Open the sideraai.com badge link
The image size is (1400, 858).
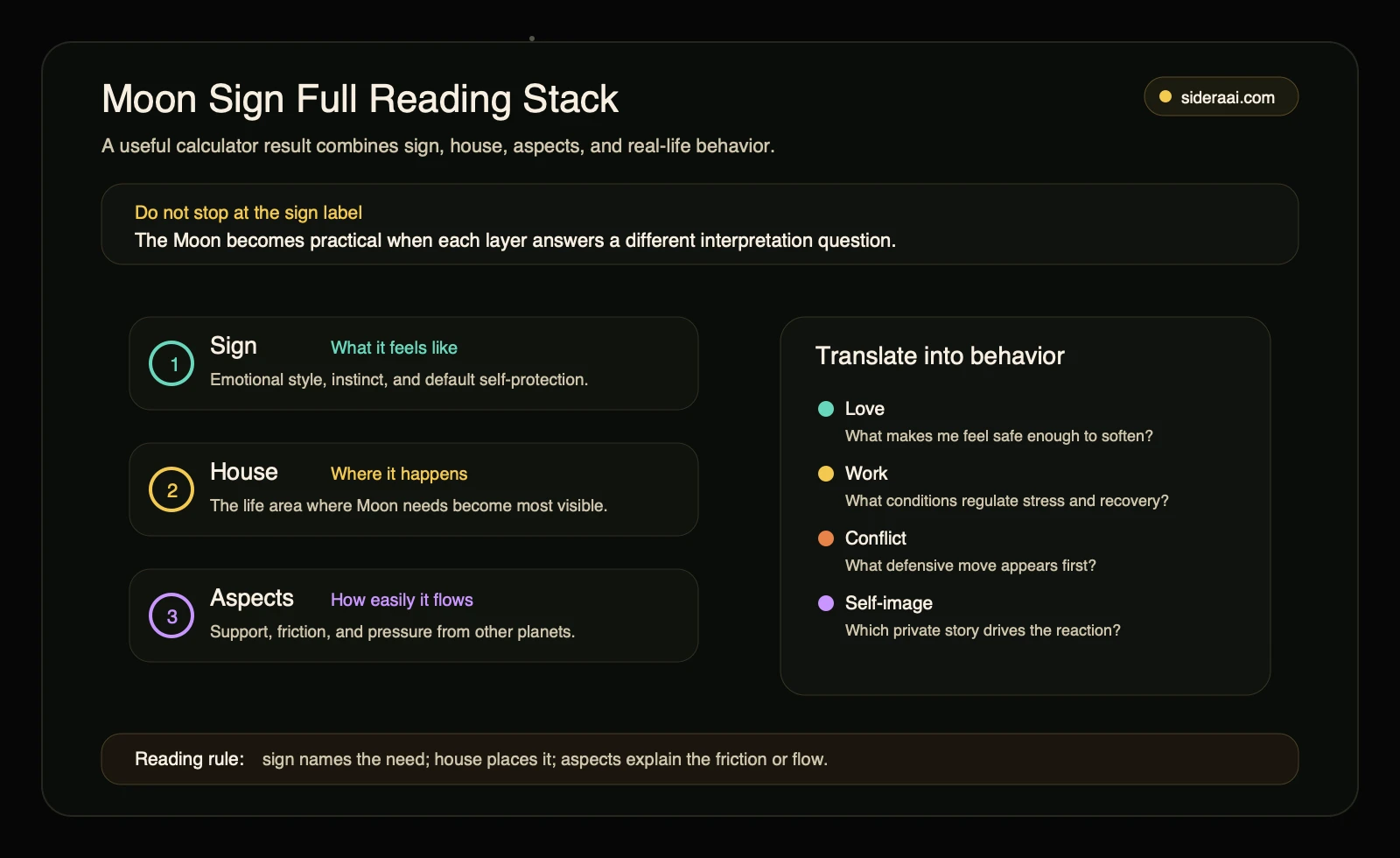point(1221,96)
